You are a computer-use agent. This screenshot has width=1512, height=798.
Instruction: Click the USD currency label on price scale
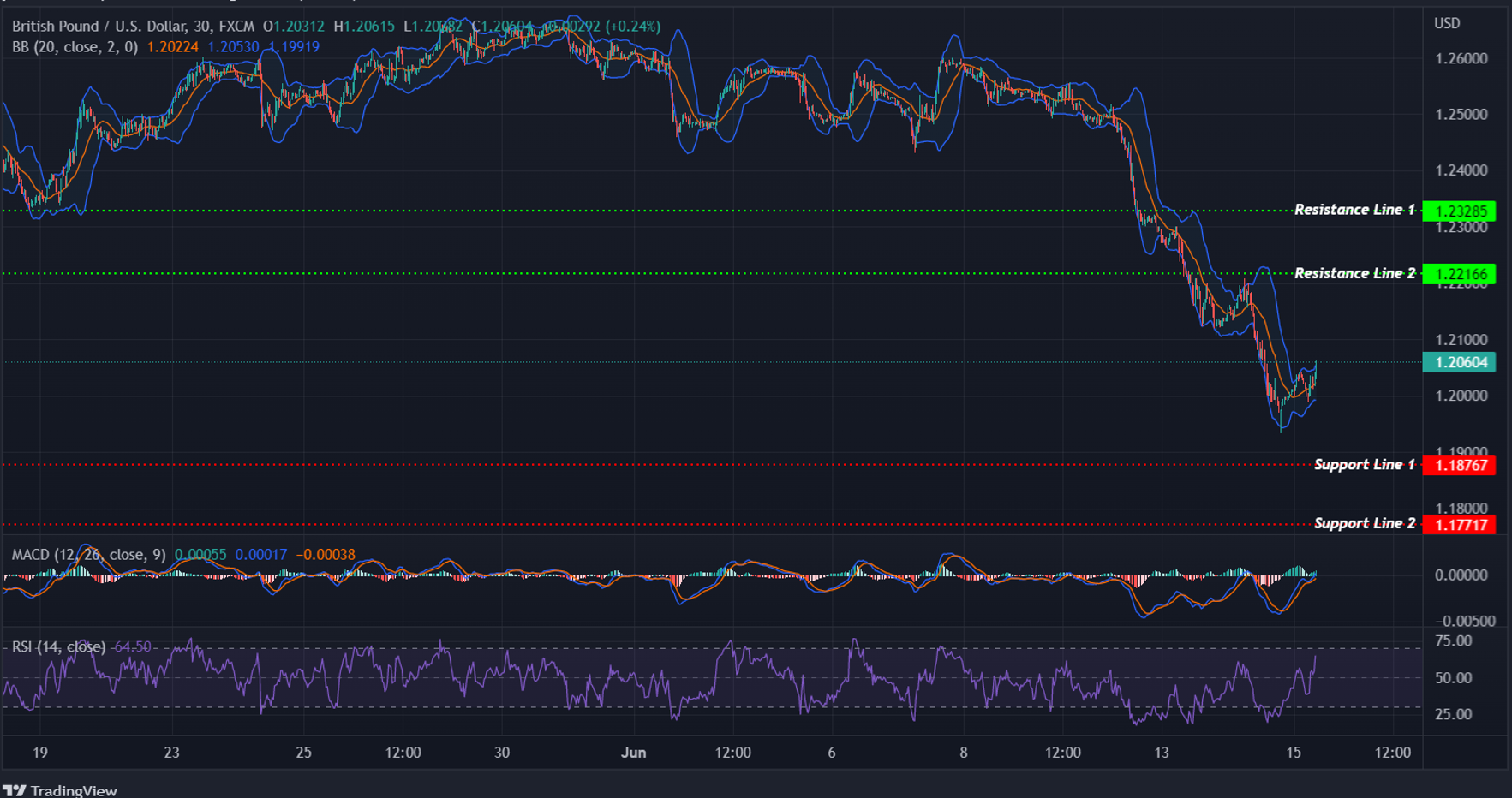coord(1449,23)
